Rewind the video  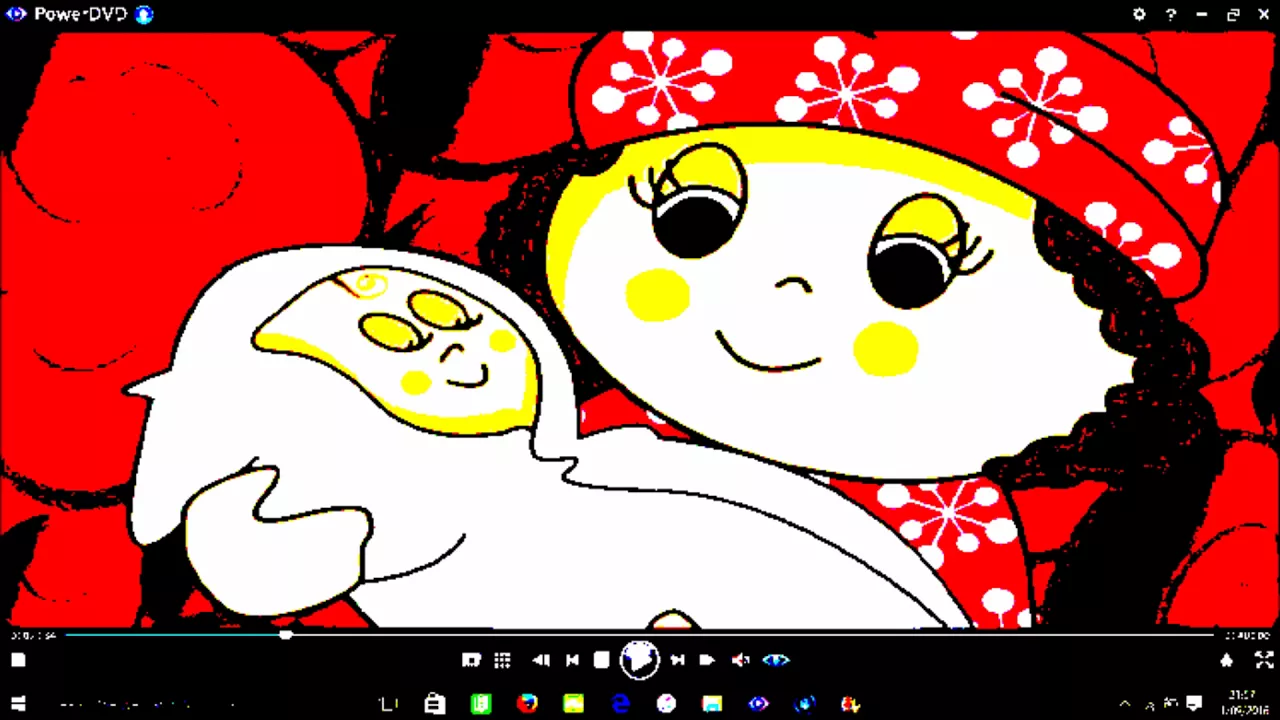(541, 660)
